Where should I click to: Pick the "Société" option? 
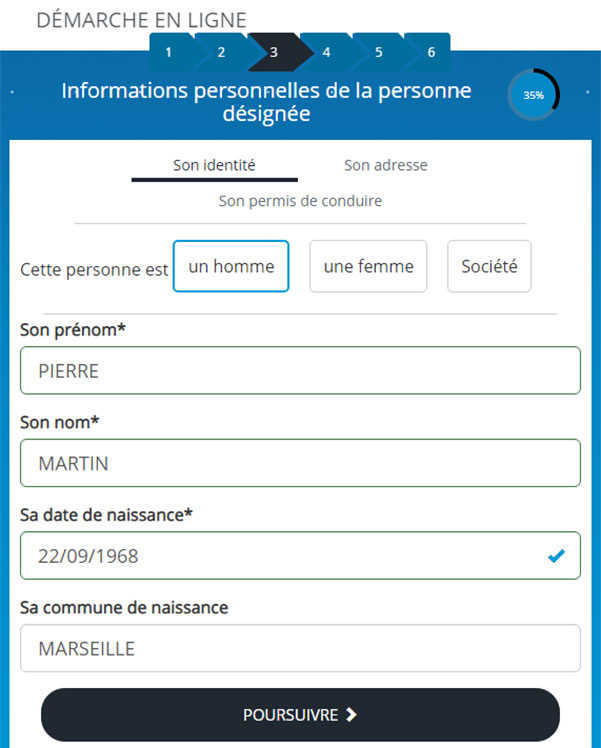(489, 266)
